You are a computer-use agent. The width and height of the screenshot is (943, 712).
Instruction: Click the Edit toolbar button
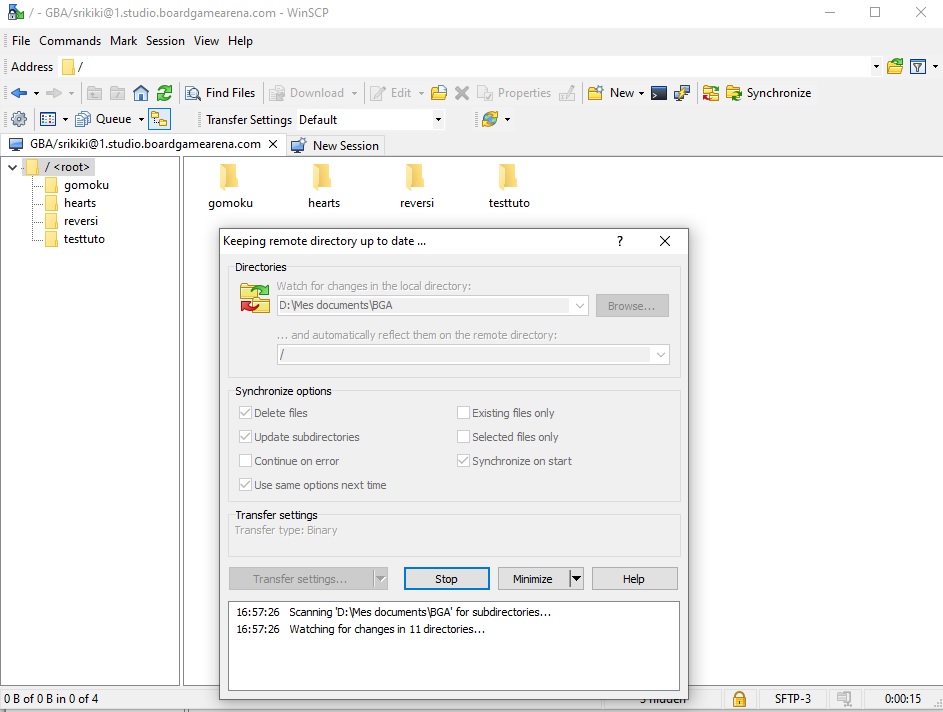coord(390,93)
